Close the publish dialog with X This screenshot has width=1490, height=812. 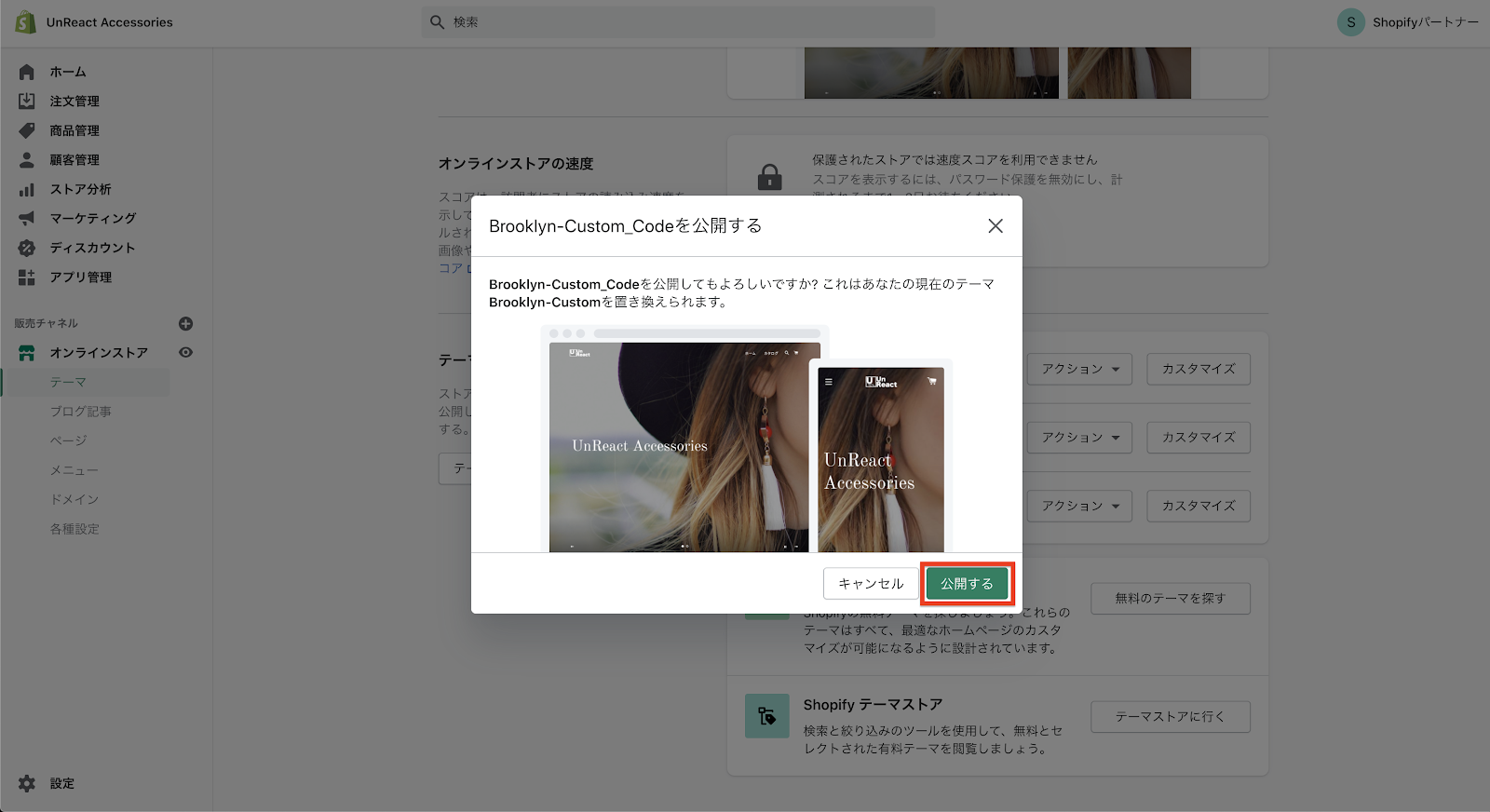[995, 226]
